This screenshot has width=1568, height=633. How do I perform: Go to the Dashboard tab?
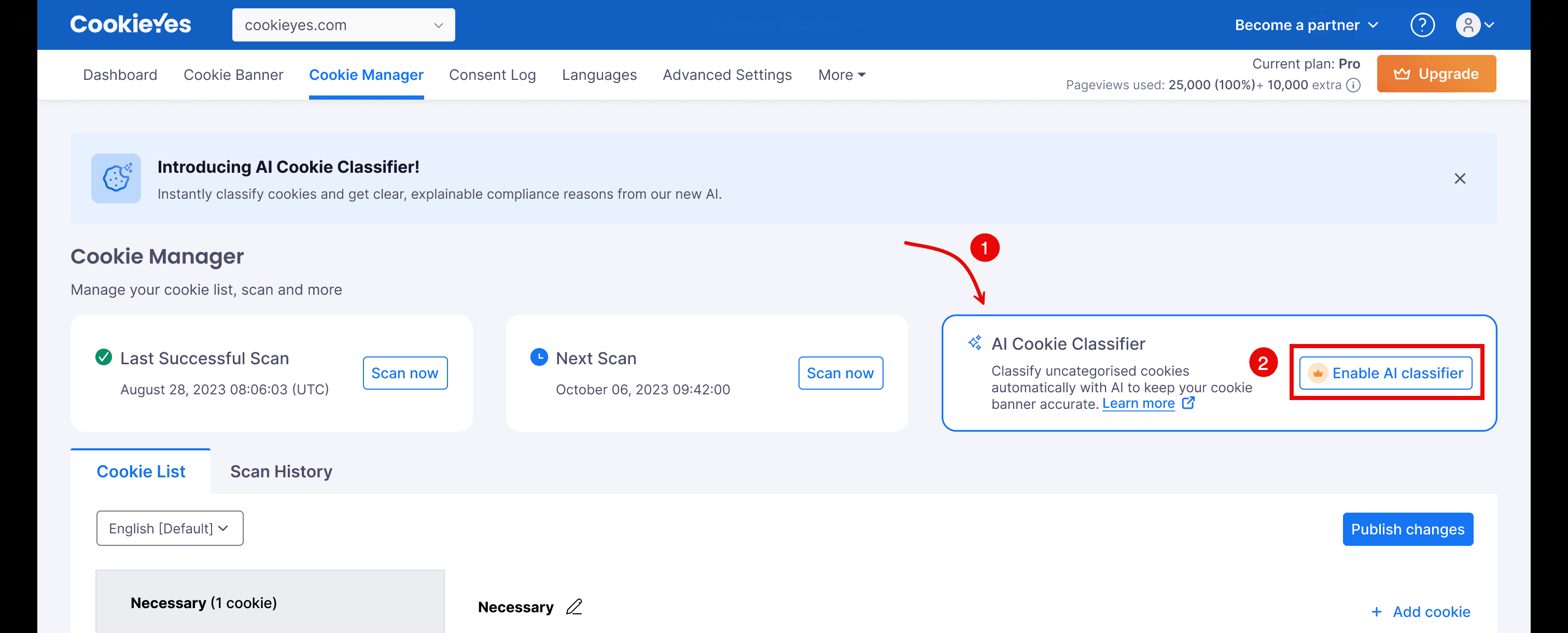coord(120,75)
